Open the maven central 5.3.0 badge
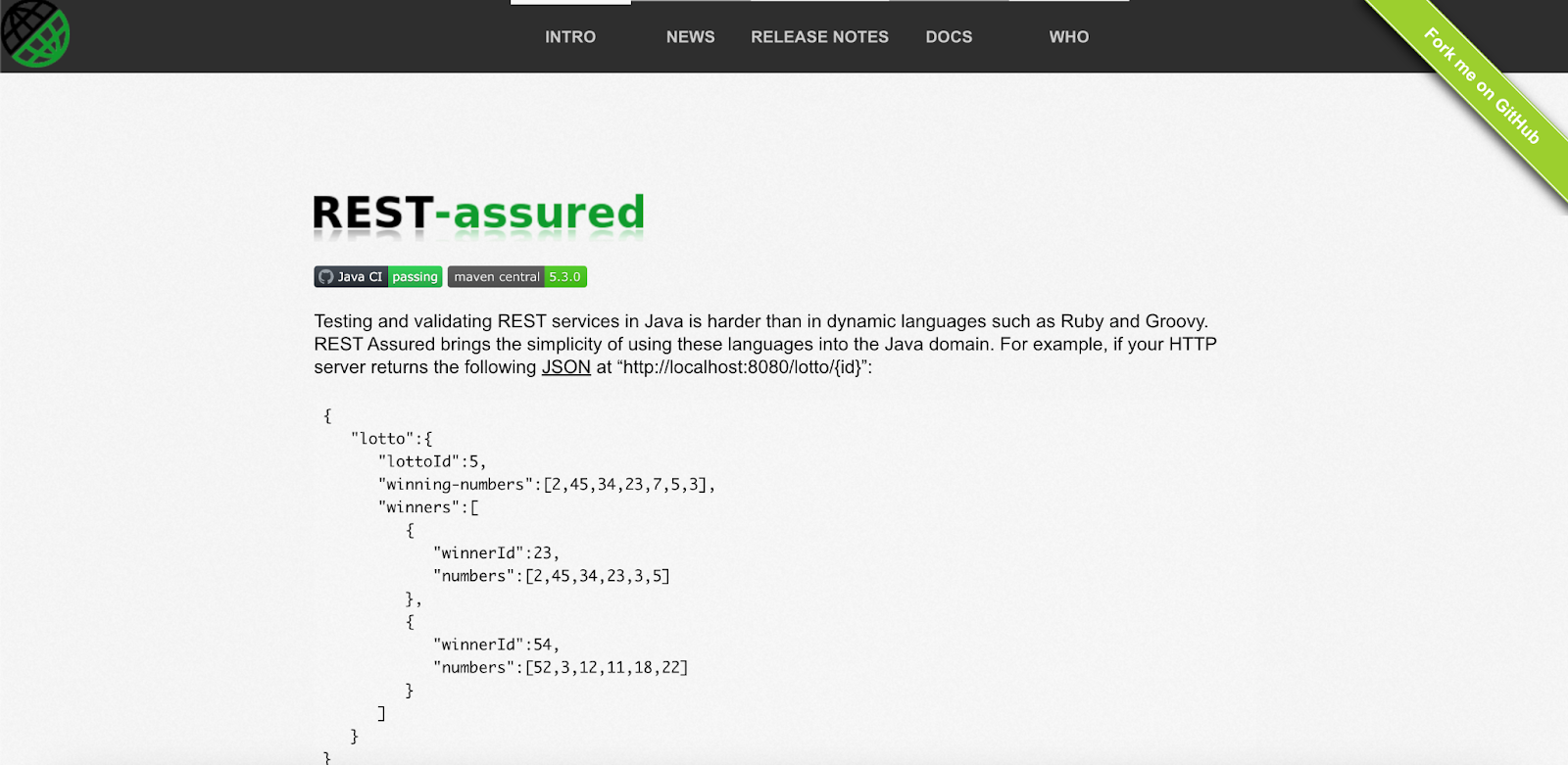The width and height of the screenshot is (1568, 765). (517, 277)
